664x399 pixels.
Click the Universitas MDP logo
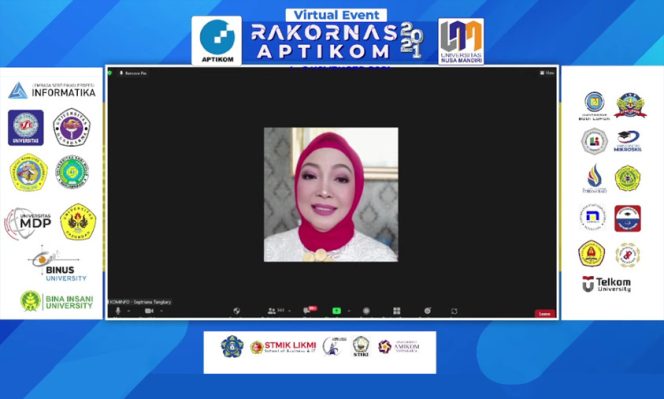pos(28,223)
